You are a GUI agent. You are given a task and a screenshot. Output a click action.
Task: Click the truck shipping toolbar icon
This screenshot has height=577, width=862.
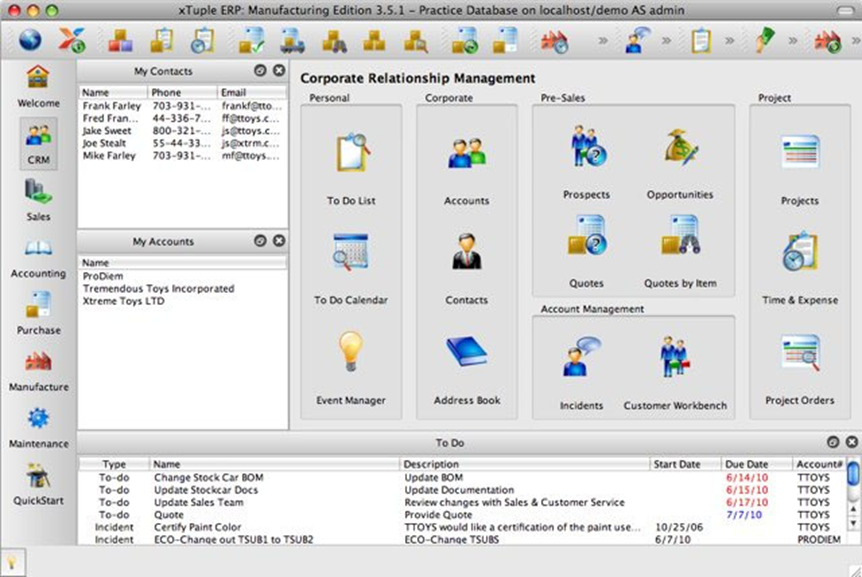(x=292, y=40)
